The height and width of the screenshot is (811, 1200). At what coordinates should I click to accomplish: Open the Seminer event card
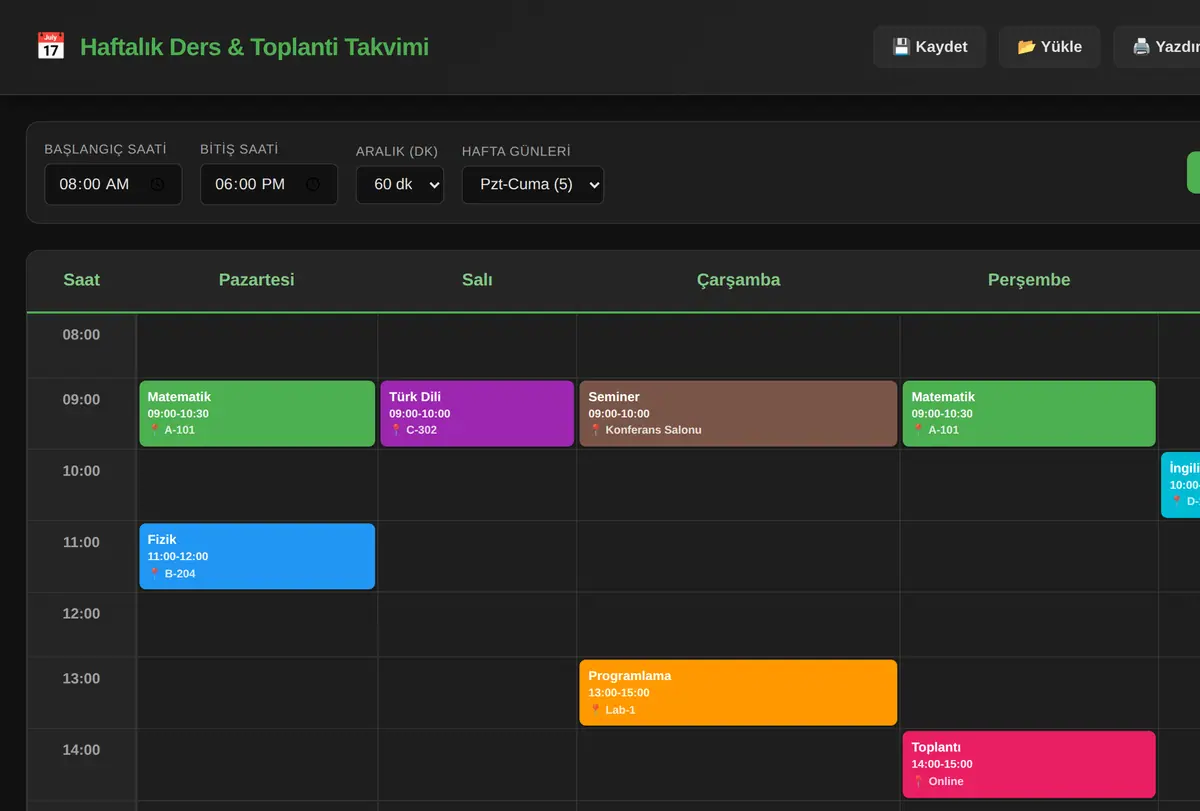738,413
